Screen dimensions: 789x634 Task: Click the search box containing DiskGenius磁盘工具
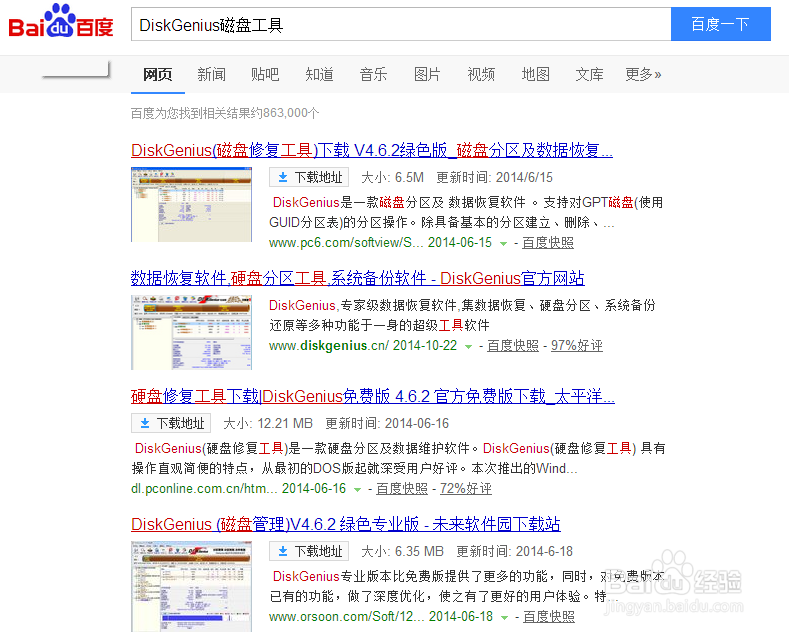point(401,24)
